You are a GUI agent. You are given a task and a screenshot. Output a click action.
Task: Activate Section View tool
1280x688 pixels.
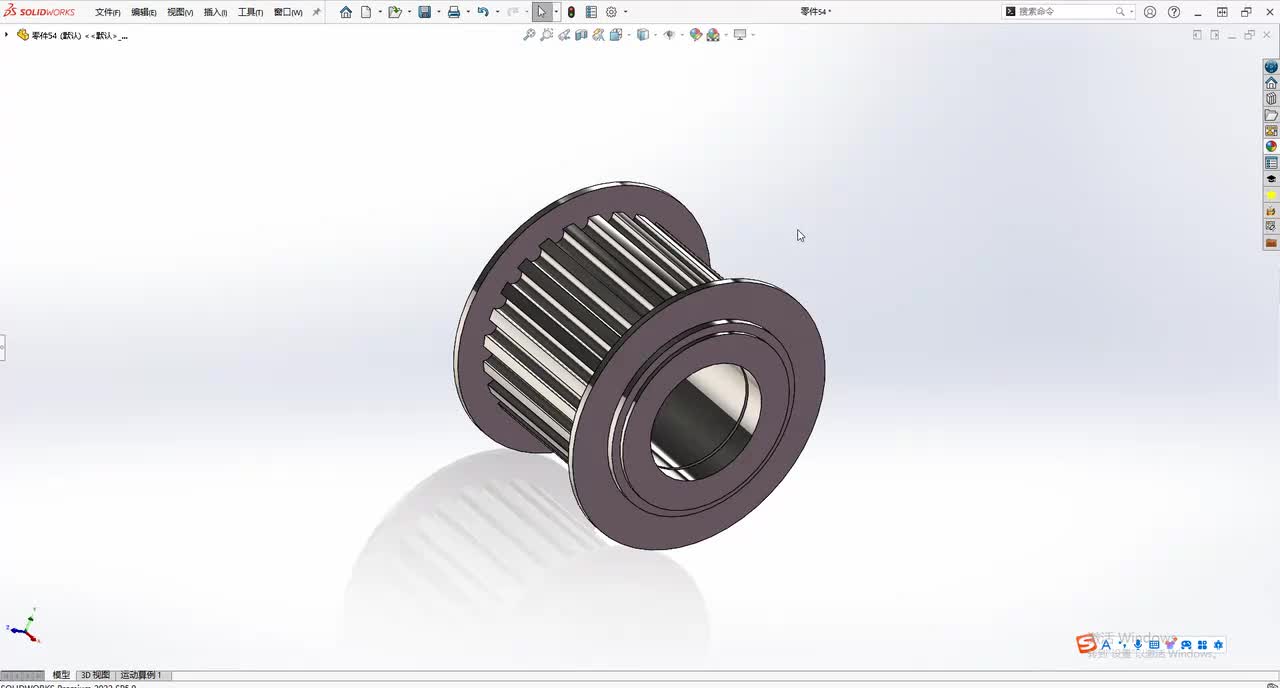[x=581, y=35]
